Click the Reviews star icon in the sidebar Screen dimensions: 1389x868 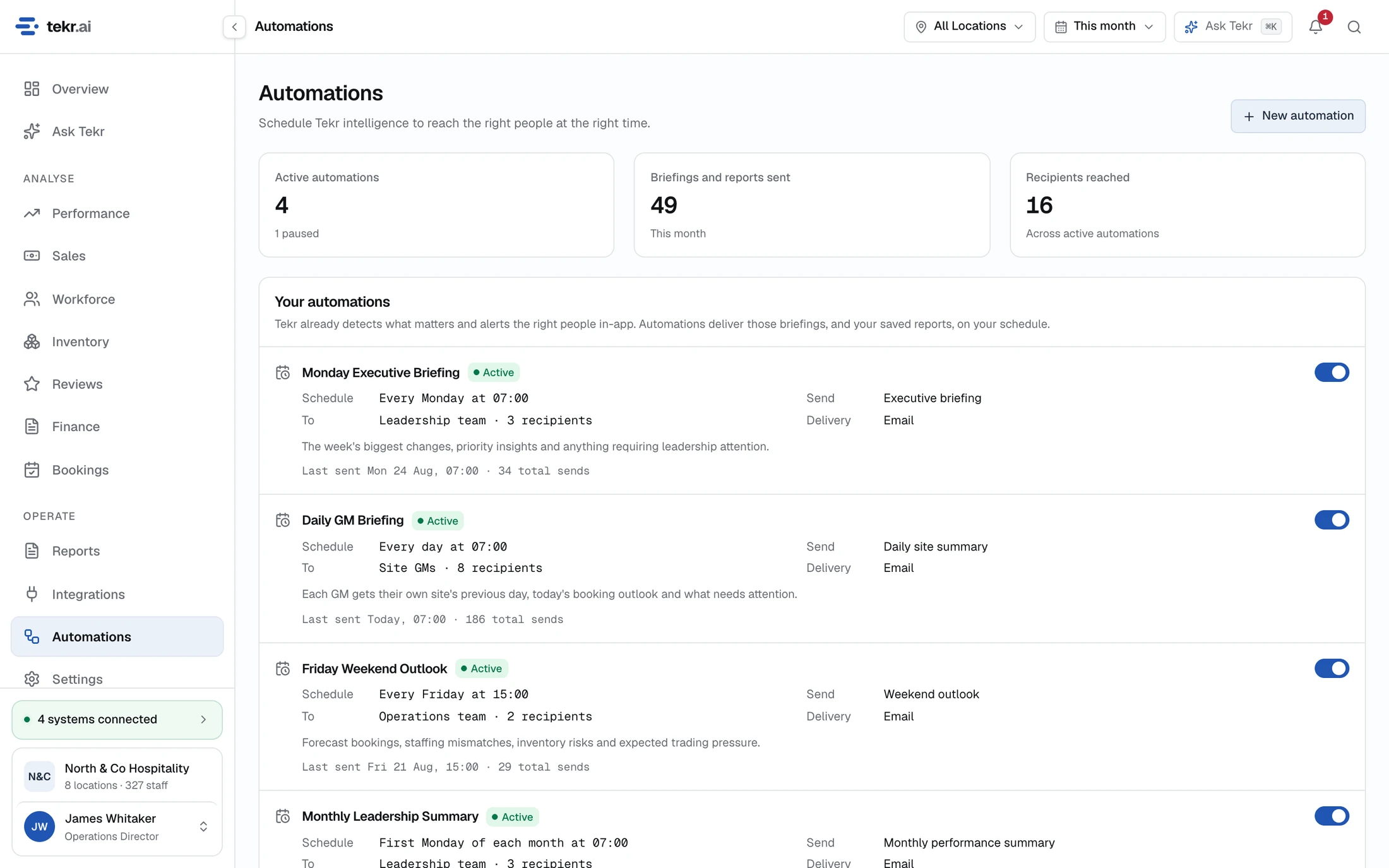click(x=32, y=384)
